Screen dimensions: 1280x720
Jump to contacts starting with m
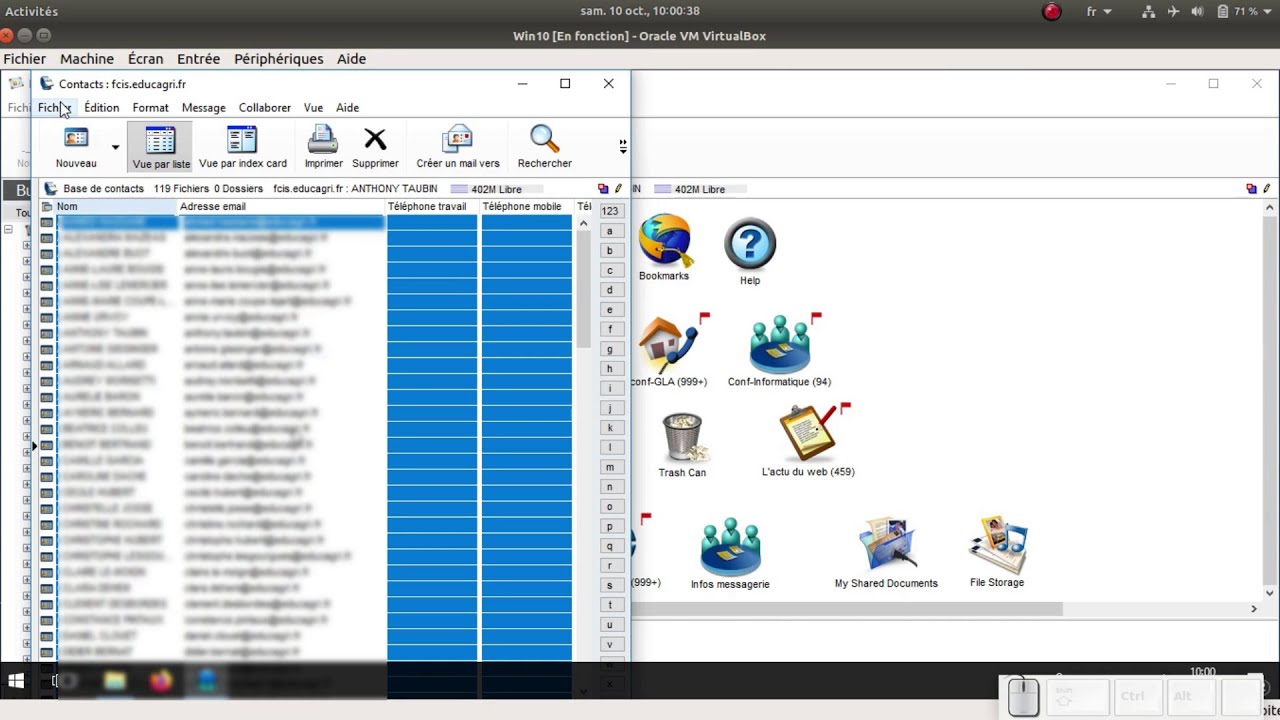610,467
